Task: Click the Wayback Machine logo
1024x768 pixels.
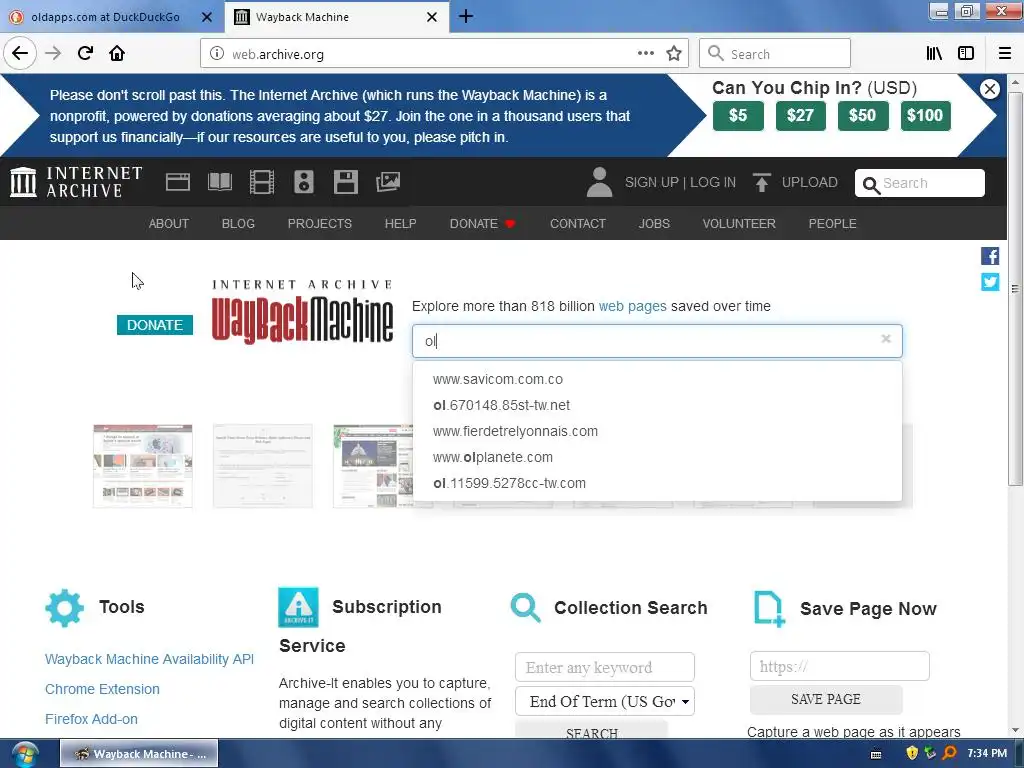Action: [302, 311]
